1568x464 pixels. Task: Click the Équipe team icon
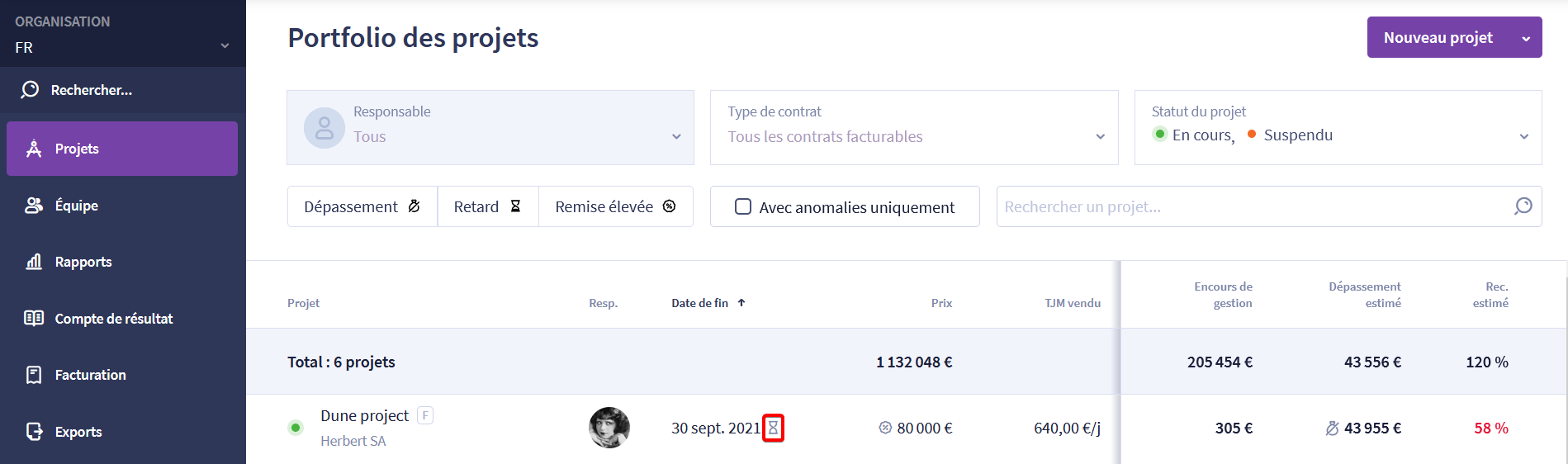[x=34, y=205]
